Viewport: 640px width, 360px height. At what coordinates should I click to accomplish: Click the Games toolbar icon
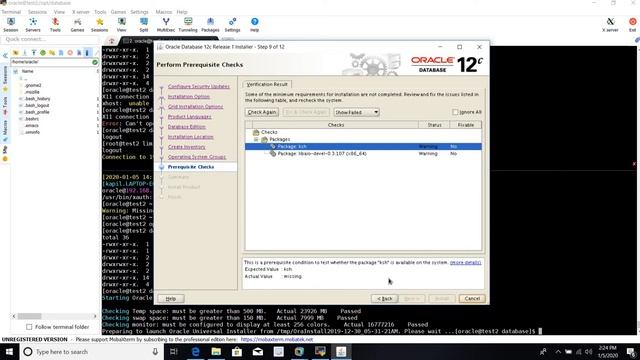[x=77, y=24]
